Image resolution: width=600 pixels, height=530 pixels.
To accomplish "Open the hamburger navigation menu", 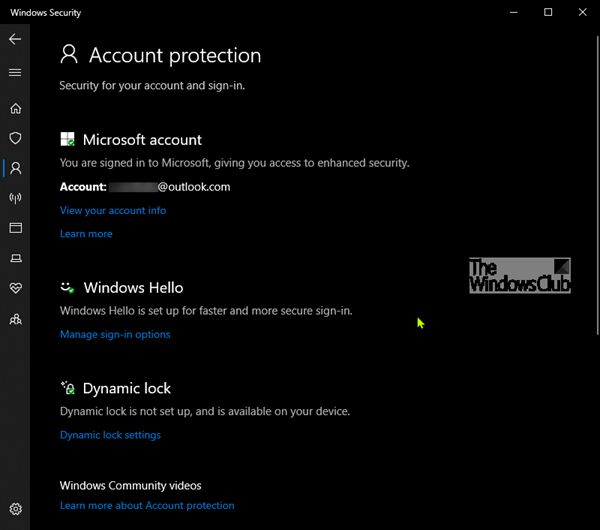I will pos(15,72).
